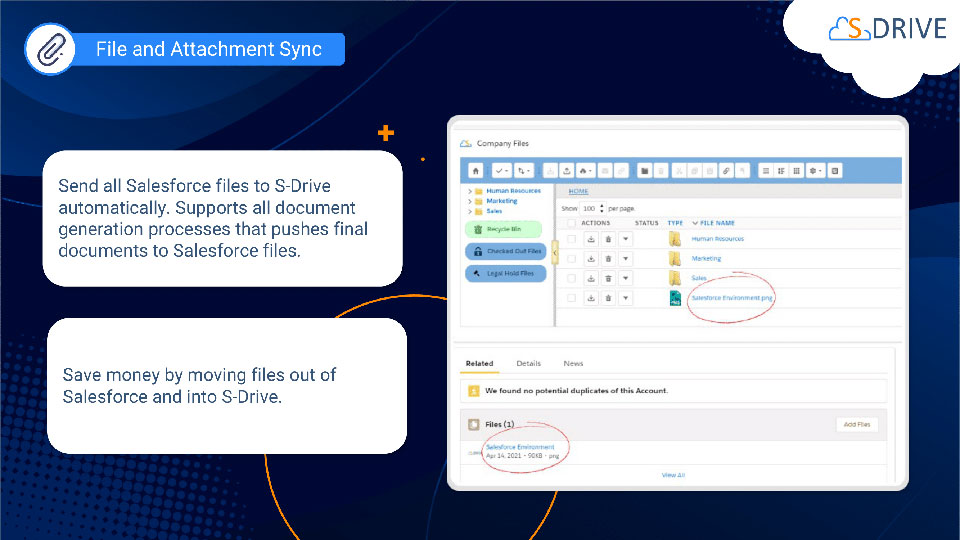The width and height of the screenshot is (960, 540).
Task: Go to Home via toolbar house icon
Action: click(x=476, y=171)
